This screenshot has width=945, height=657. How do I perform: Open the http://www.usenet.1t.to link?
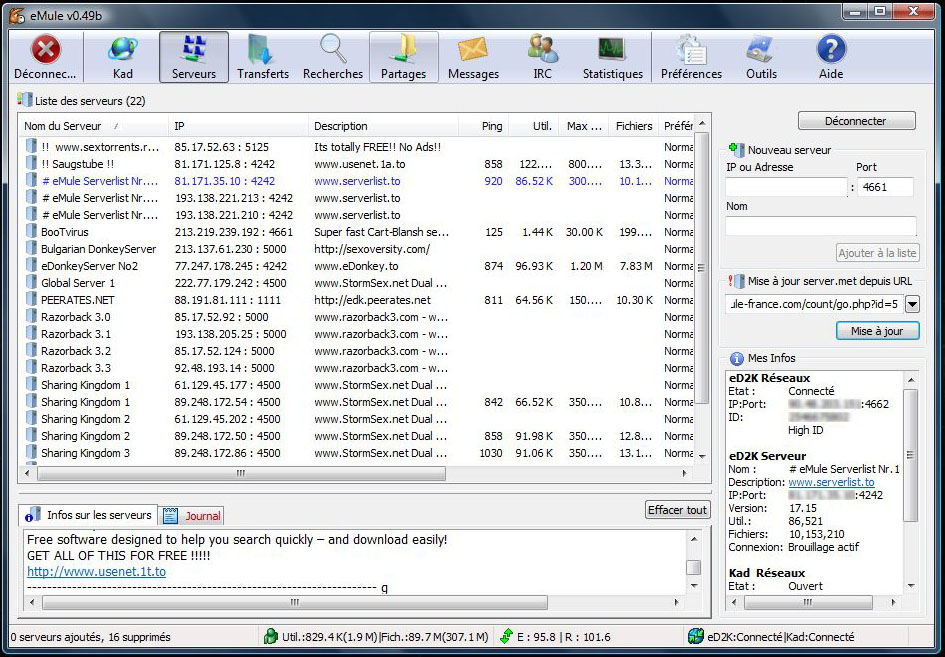96,571
